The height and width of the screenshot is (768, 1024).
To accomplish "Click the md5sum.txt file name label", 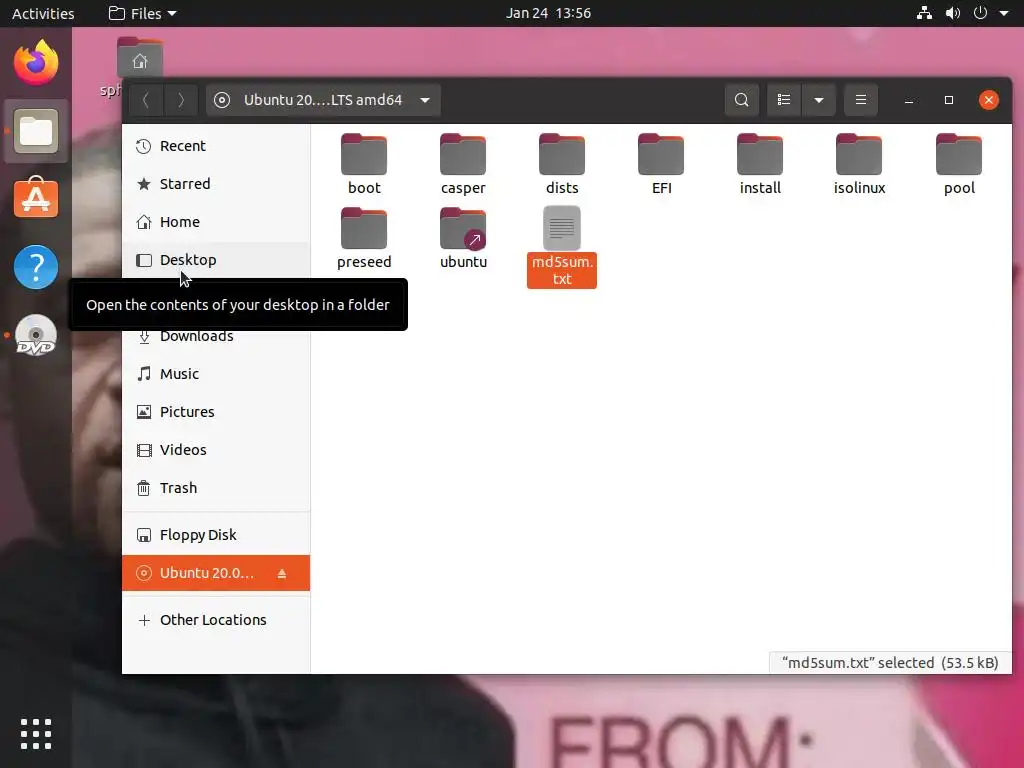I will coord(562,270).
